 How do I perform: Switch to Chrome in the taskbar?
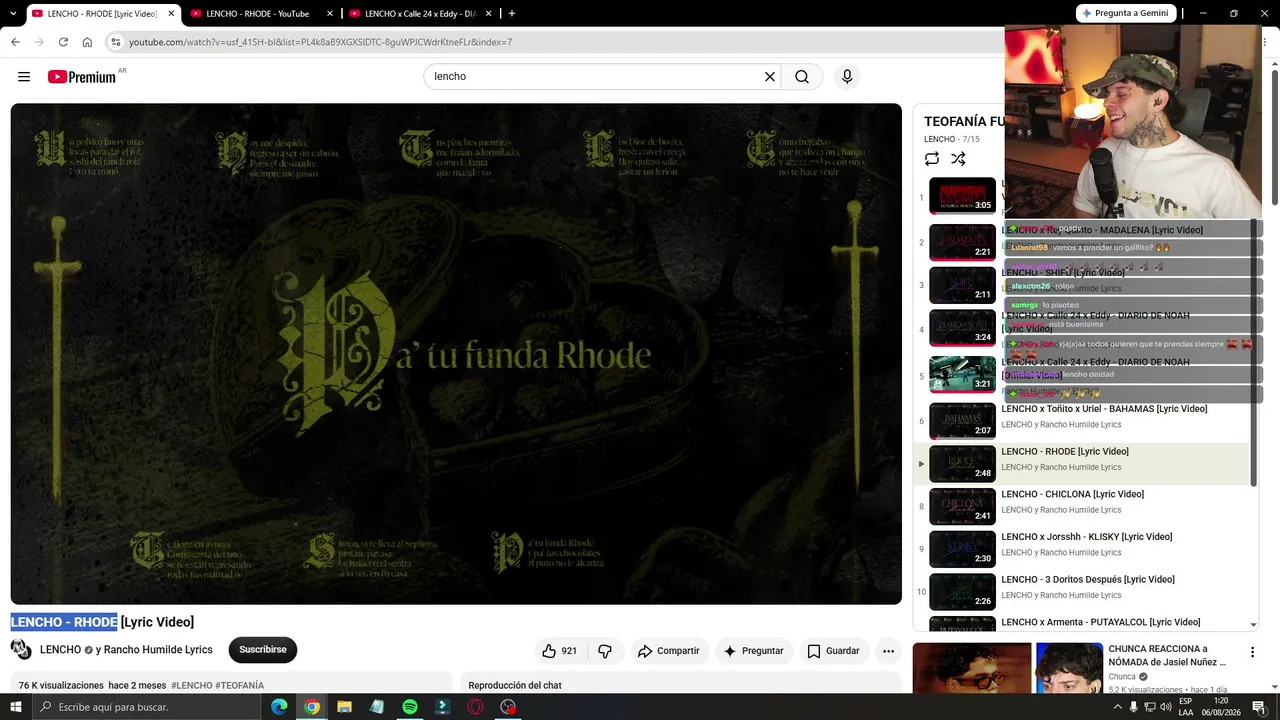click(312, 707)
